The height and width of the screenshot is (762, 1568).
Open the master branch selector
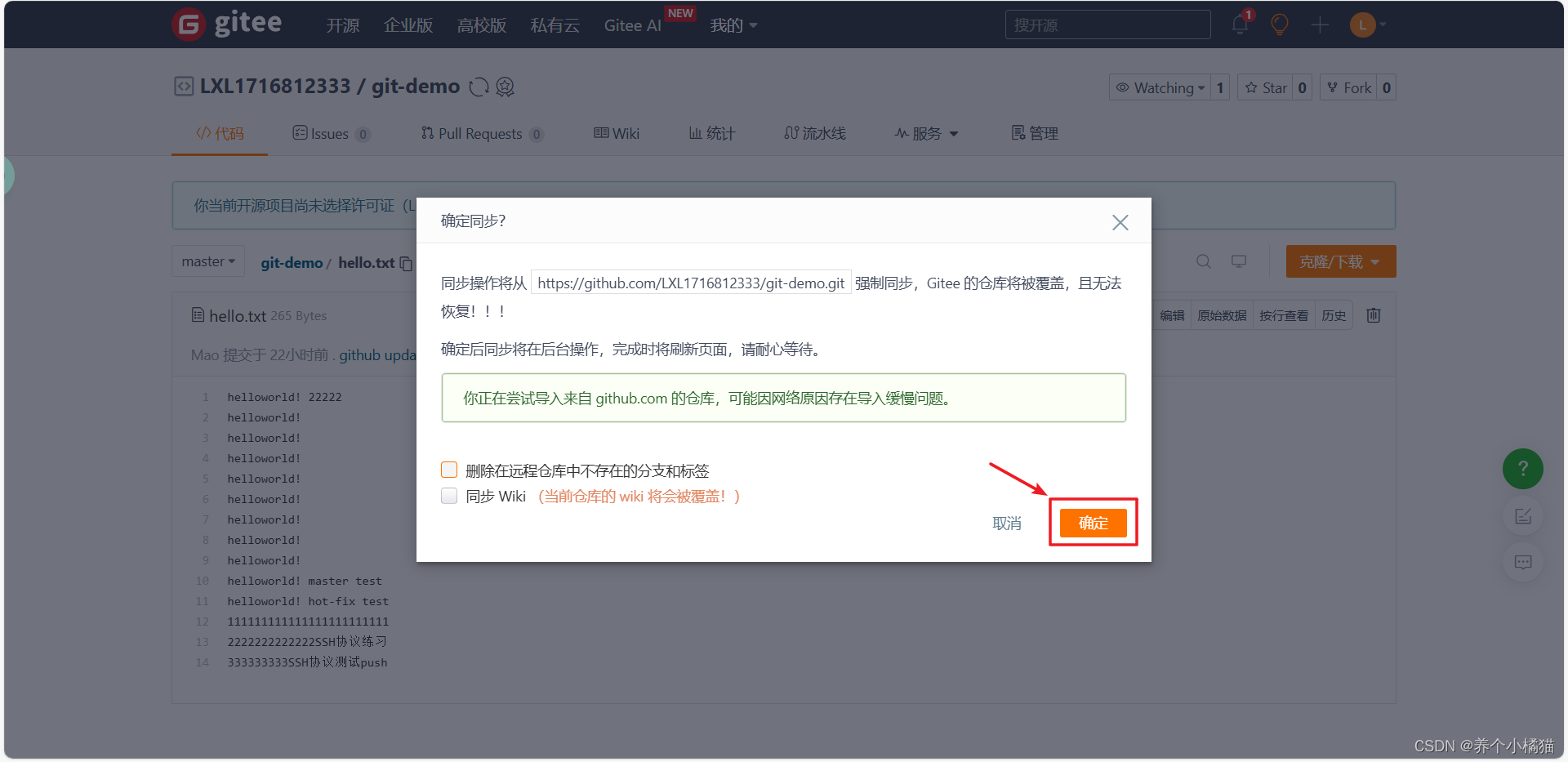point(208,261)
